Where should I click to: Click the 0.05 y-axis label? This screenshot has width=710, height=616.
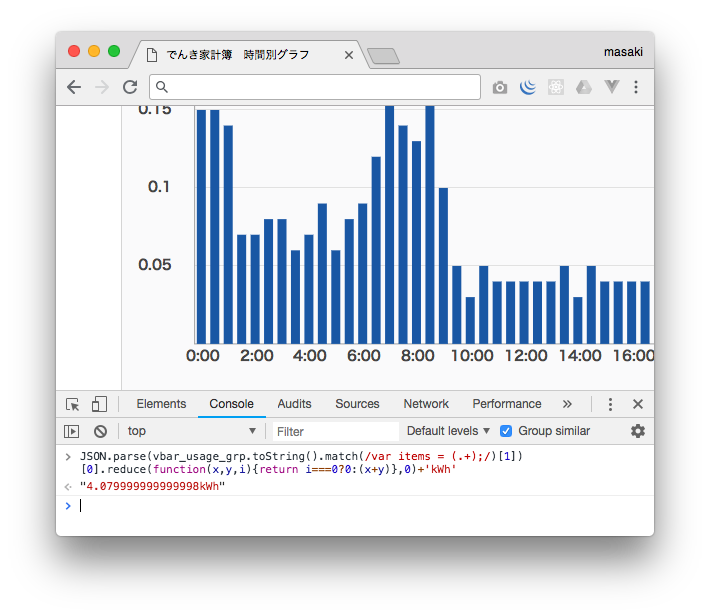tap(155, 265)
